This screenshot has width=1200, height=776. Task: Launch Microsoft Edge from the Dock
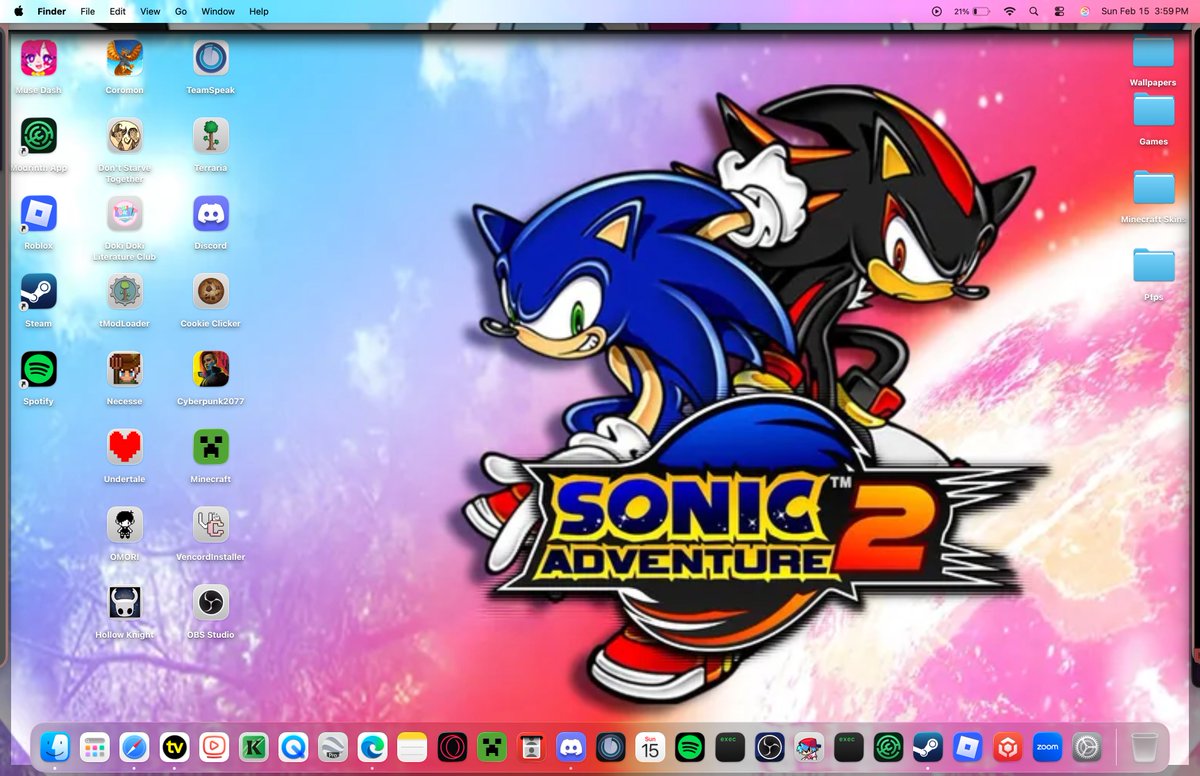372,746
